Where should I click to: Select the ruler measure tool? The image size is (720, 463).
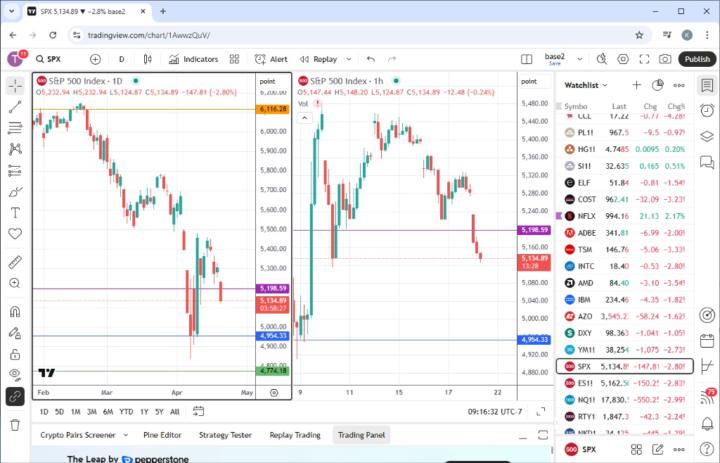[x=15, y=262]
